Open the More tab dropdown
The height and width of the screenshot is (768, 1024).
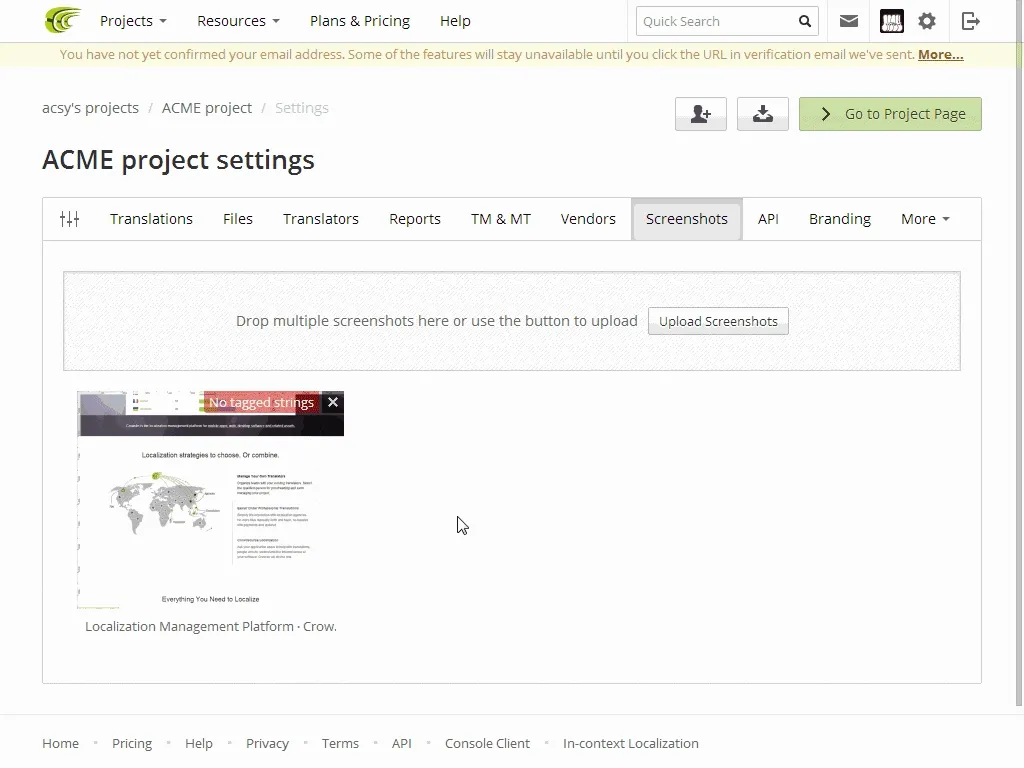point(924,219)
